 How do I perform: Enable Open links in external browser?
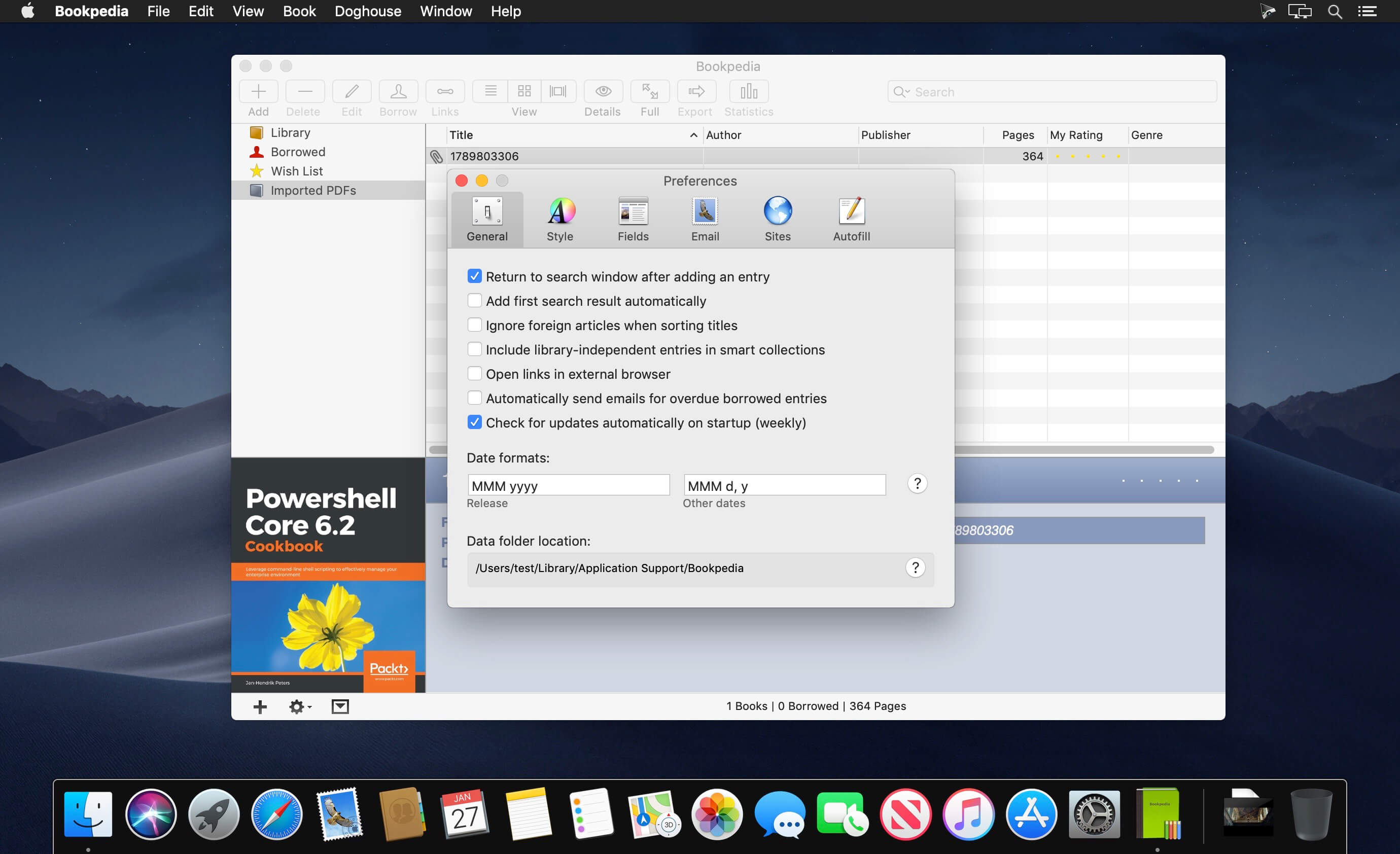(474, 374)
